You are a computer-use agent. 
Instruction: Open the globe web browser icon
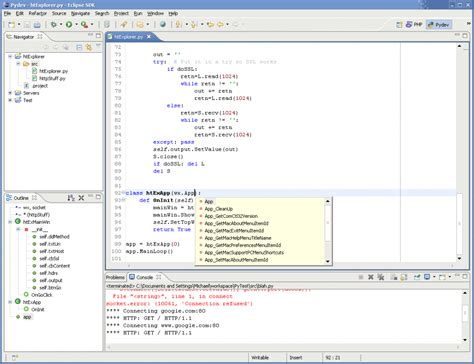pos(163,25)
